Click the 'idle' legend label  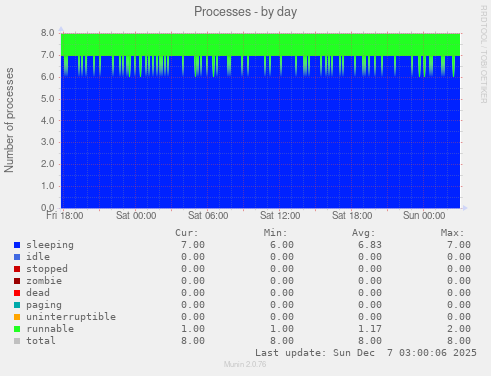coord(38,257)
